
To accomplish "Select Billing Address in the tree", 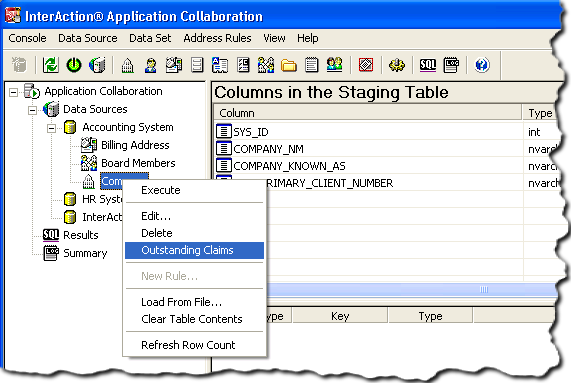I will (x=135, y=145).
